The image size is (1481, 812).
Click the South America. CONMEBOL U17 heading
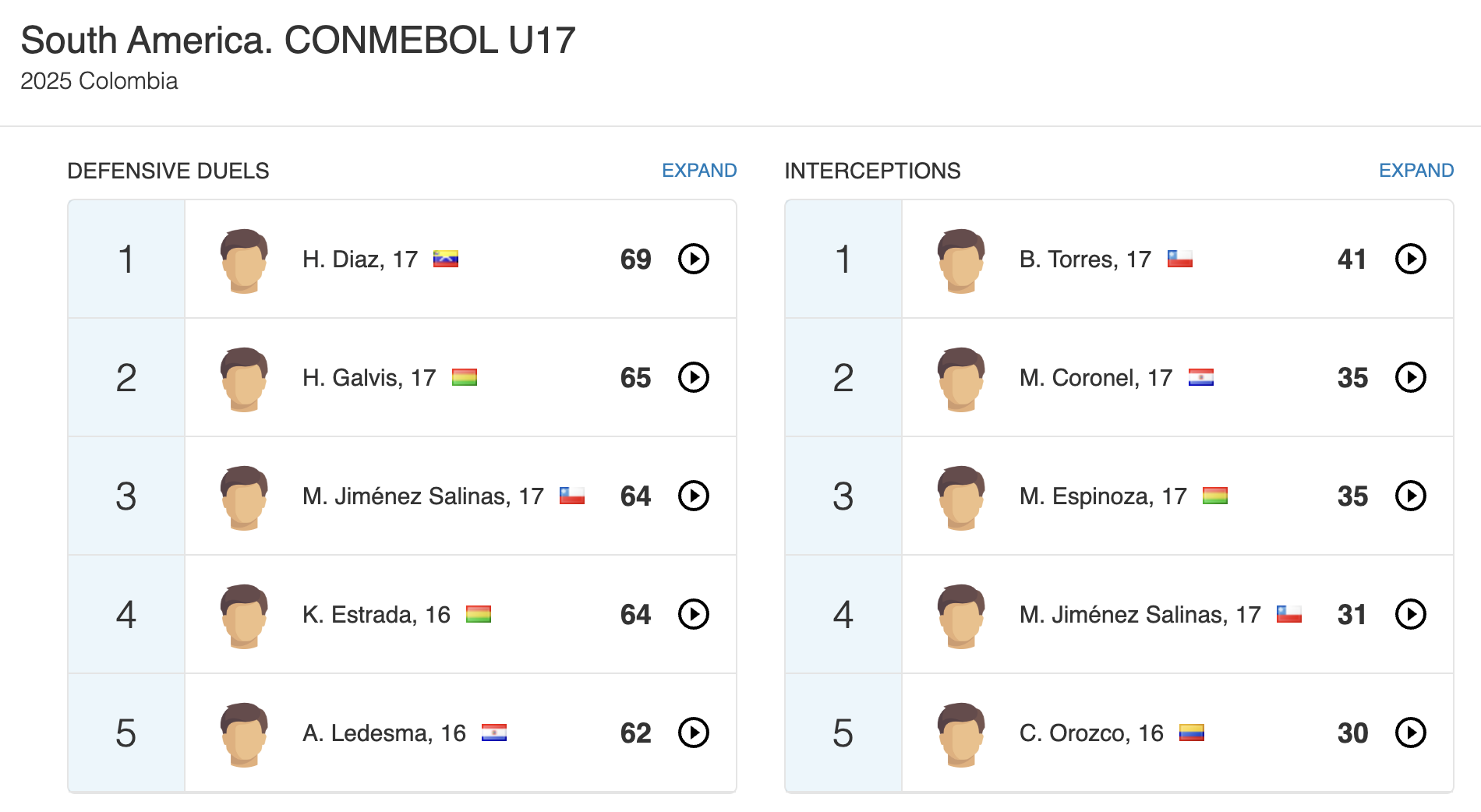point(298,41)
